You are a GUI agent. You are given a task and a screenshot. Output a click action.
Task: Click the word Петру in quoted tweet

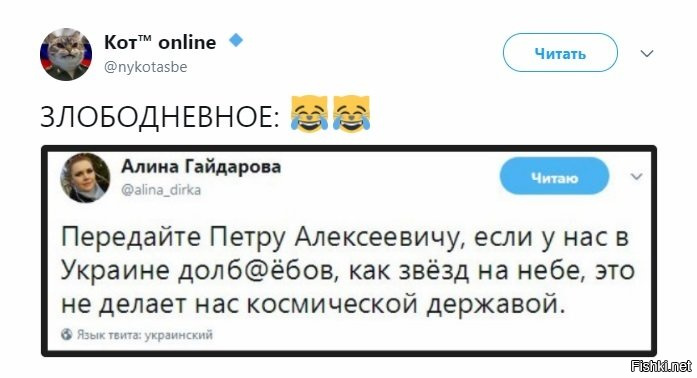point(247,237)
